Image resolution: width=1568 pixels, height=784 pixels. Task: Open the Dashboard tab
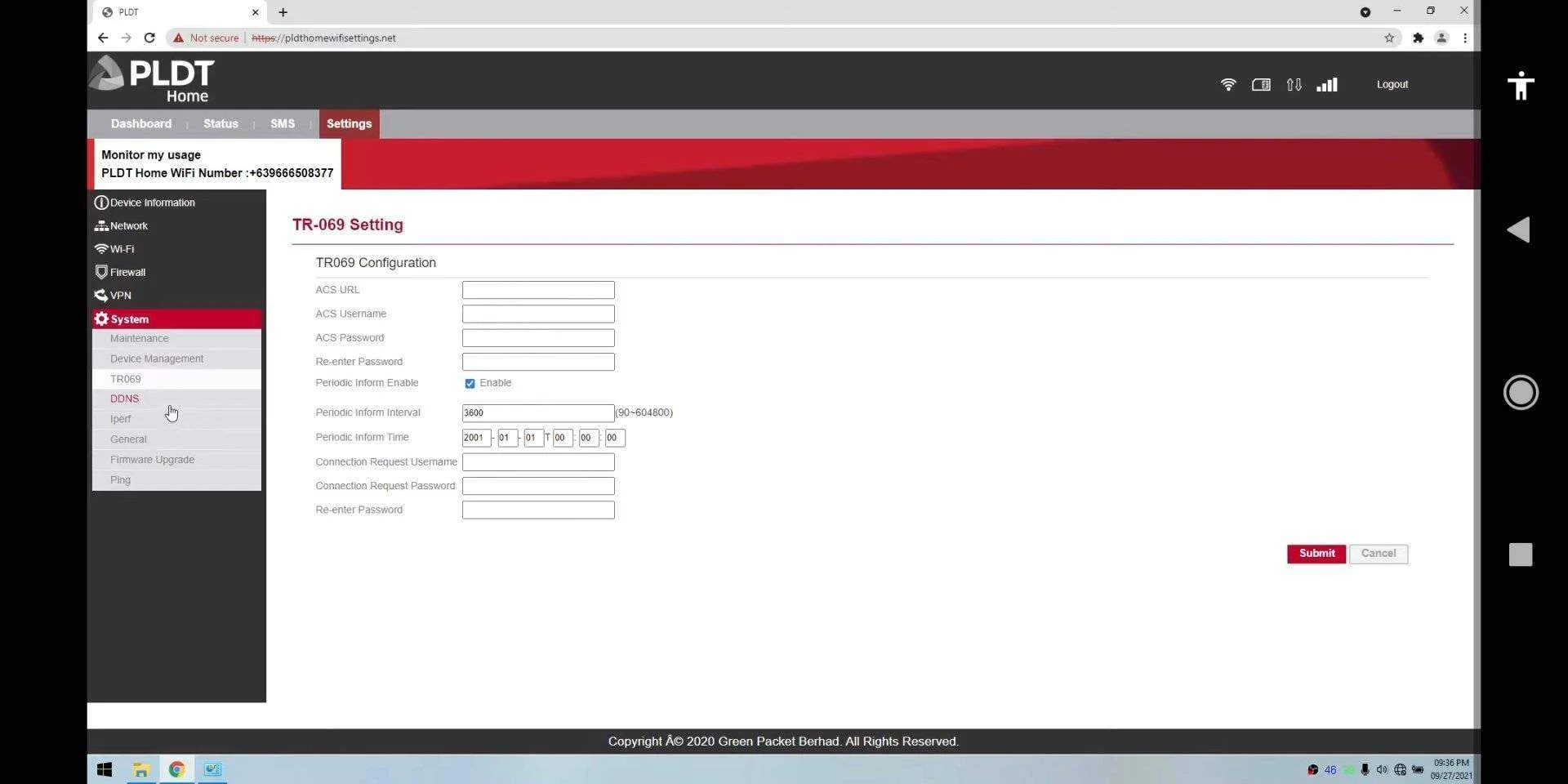(141, 123)
